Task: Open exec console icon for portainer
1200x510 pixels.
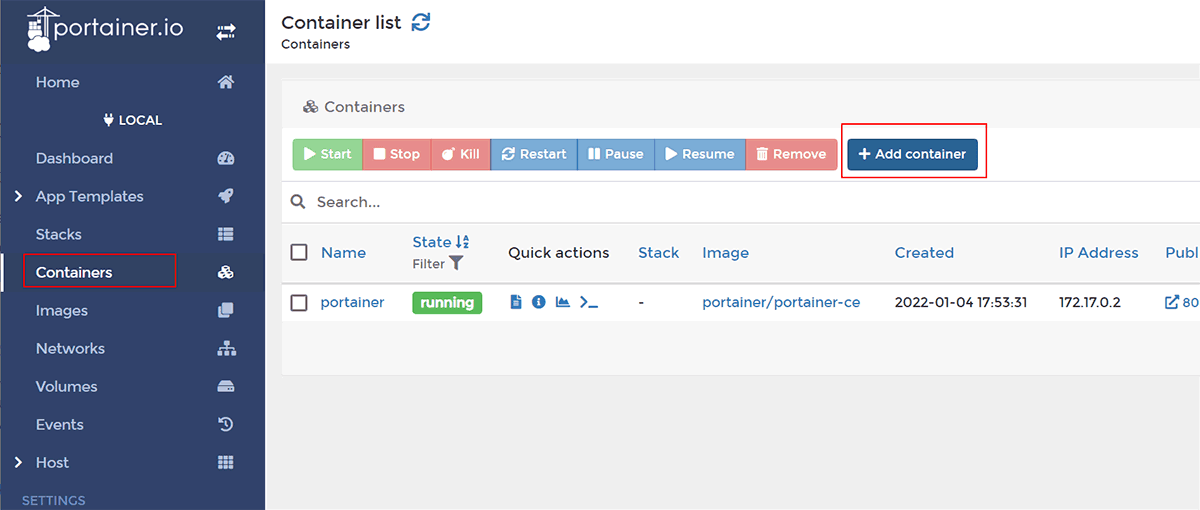Action: click(589, 302)
